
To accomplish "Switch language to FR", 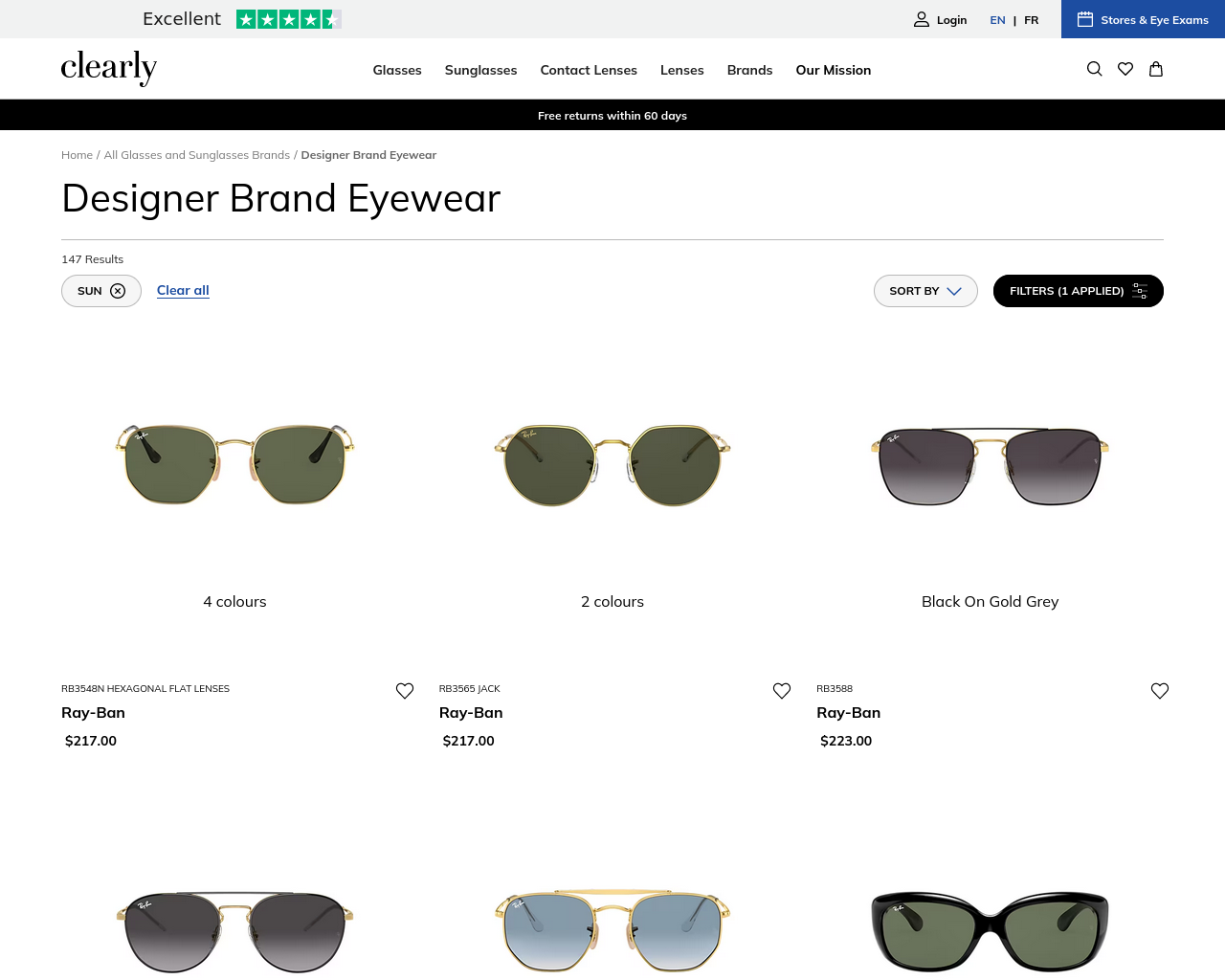I will [1032, 20].
